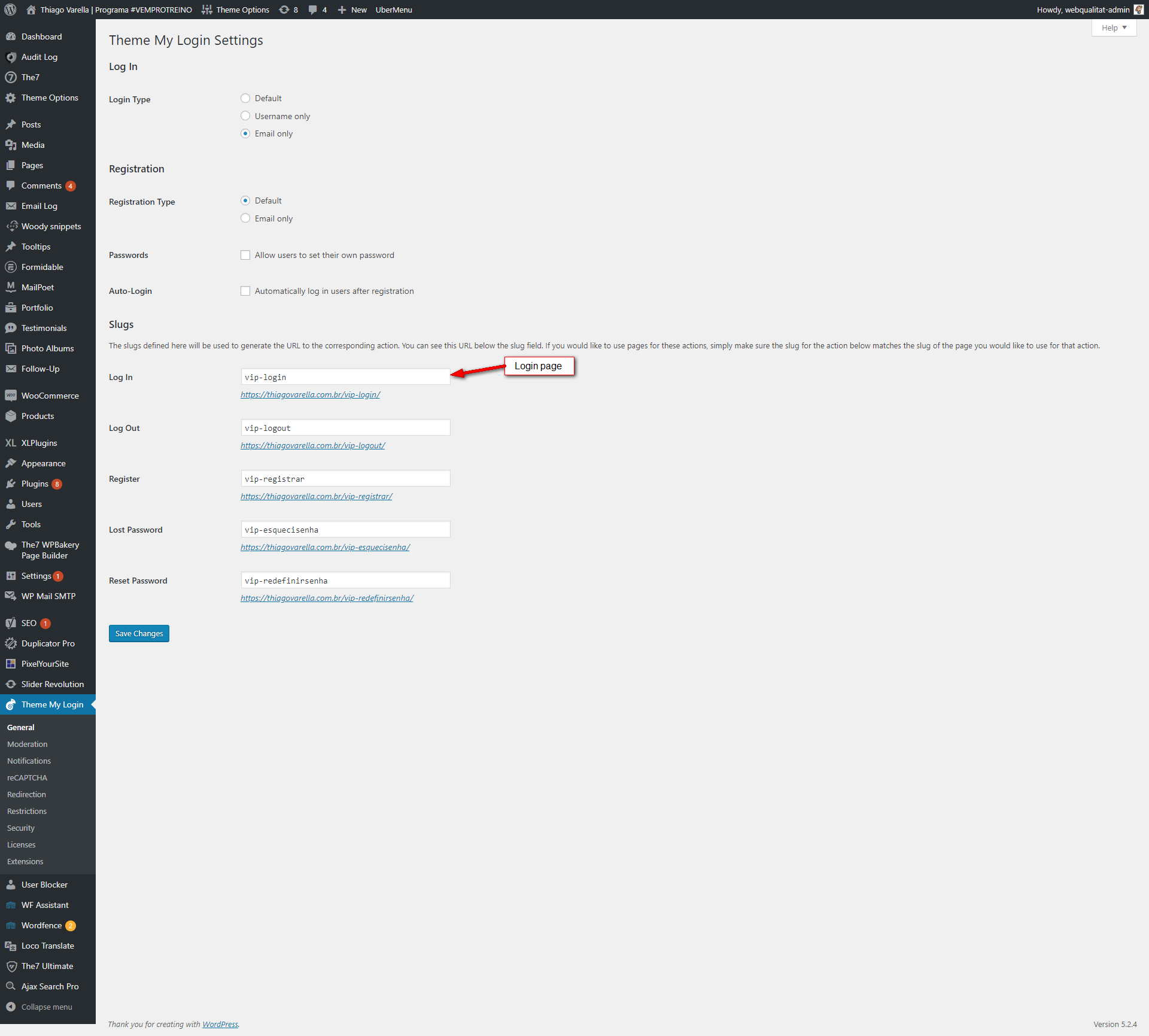Select the Username only login type
The height and width of the screenshot is (1036, 1149).
coord(245,116)
